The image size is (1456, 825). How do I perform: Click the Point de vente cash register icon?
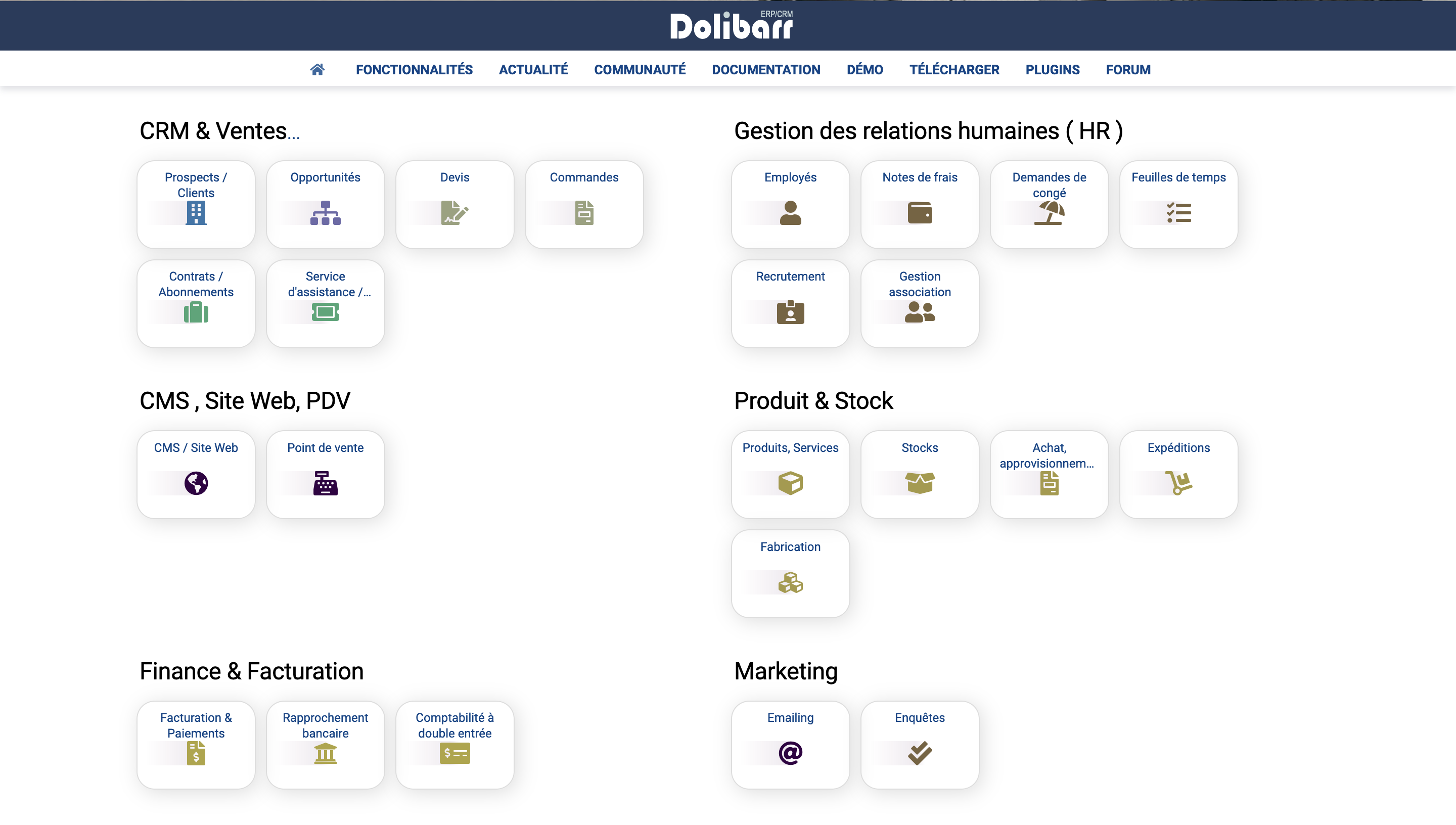click(x=325, y=483)
